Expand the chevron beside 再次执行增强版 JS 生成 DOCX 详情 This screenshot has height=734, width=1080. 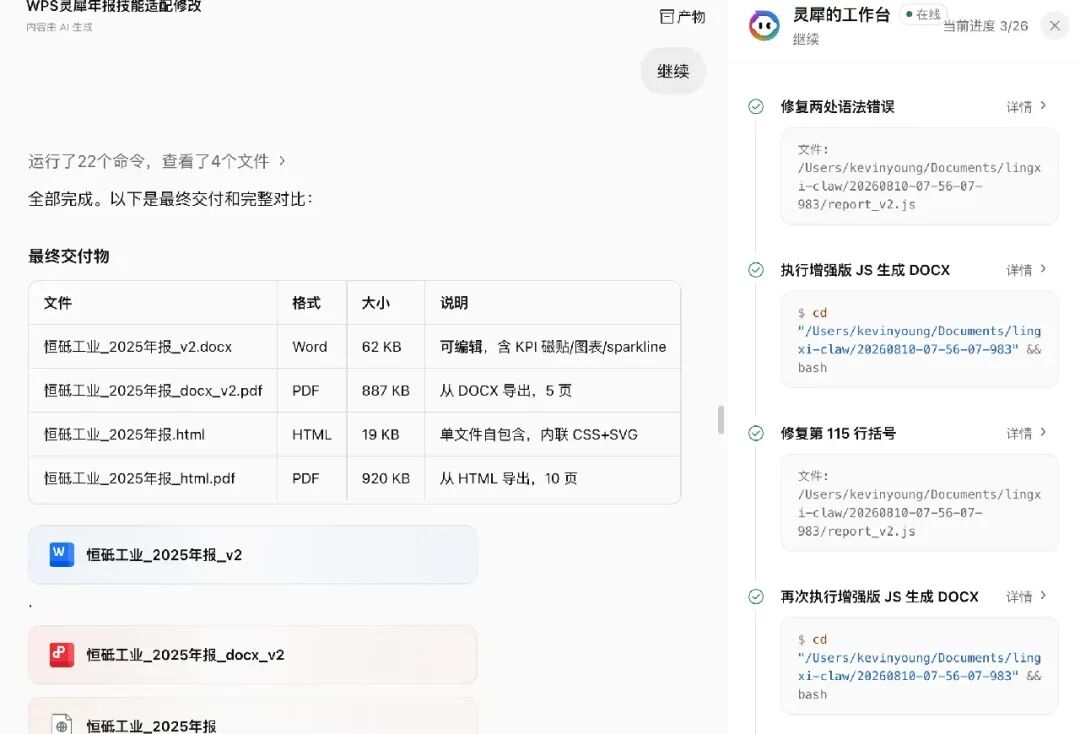click(x=1043, y=595)
